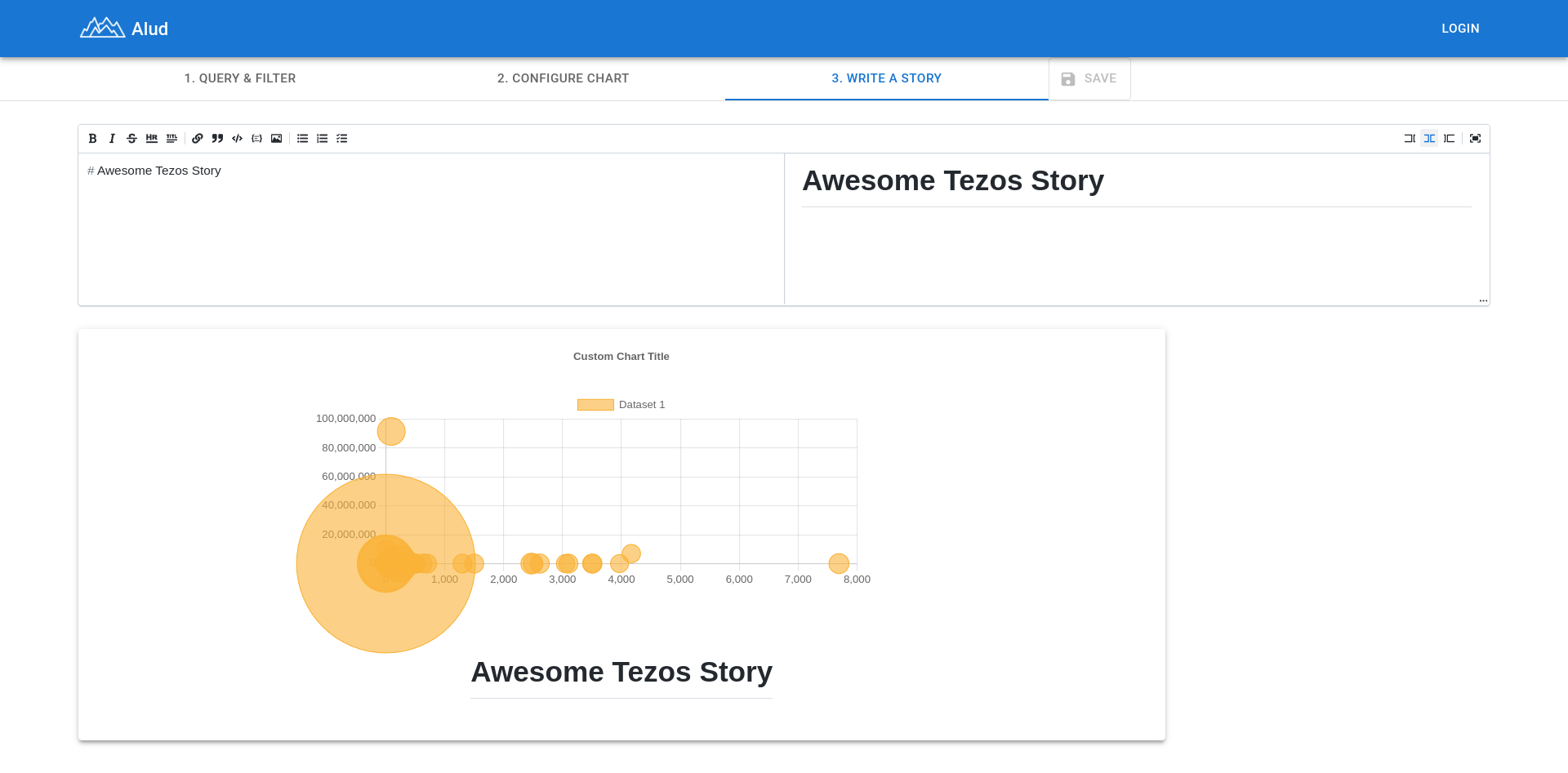
Task: Click the resize dots at editor corner
Action: point(1483,300)
